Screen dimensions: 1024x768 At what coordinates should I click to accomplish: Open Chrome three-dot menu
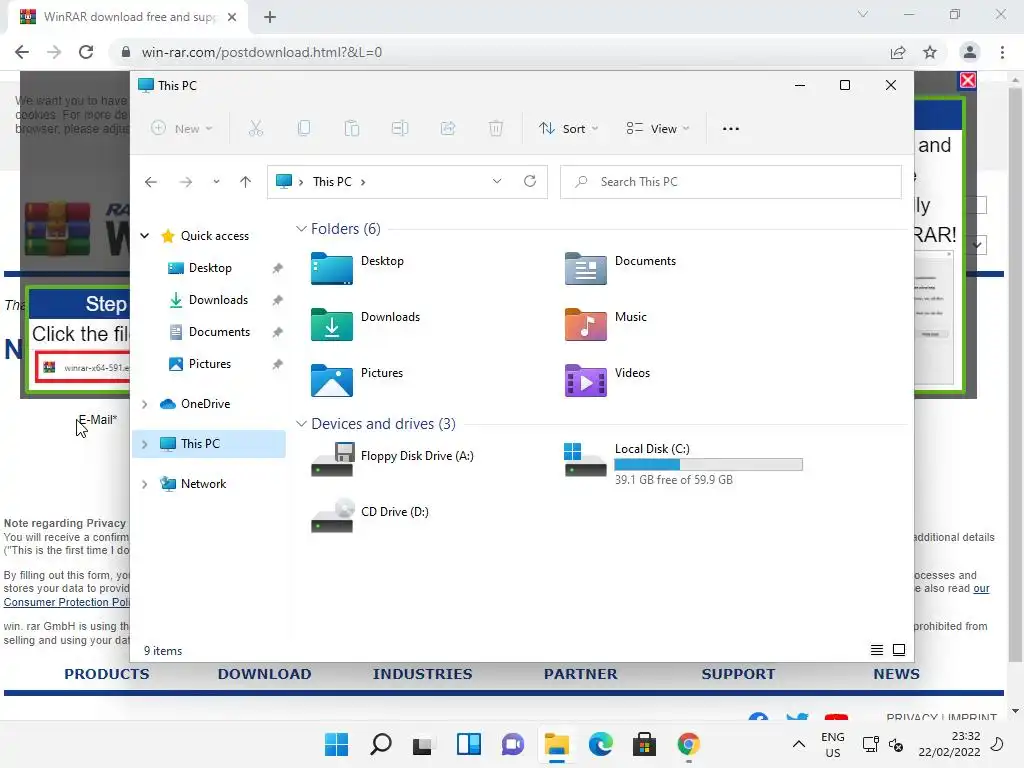click(x=1002, y=52)
